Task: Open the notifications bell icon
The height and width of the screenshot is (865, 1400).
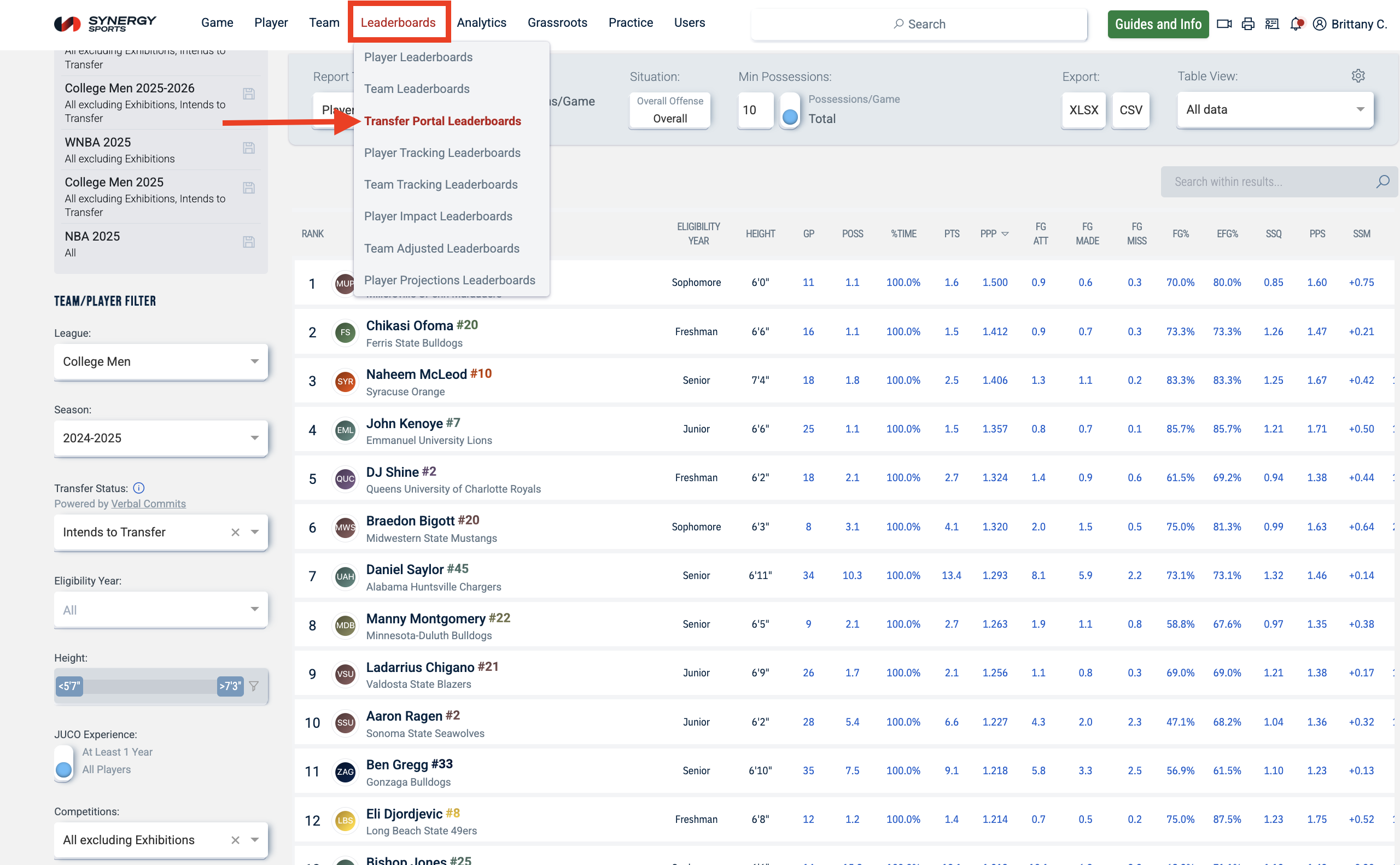Action: click(x=1296, y=24)
